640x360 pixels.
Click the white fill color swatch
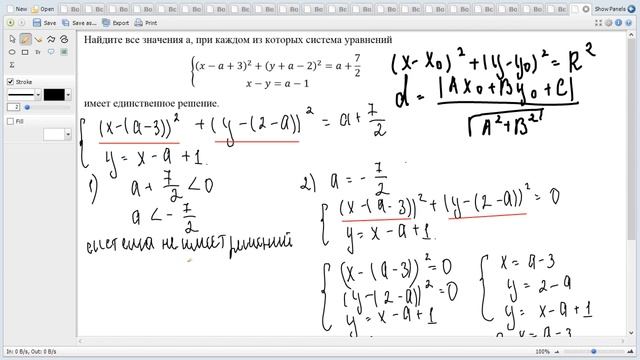(x=54, y=134)
